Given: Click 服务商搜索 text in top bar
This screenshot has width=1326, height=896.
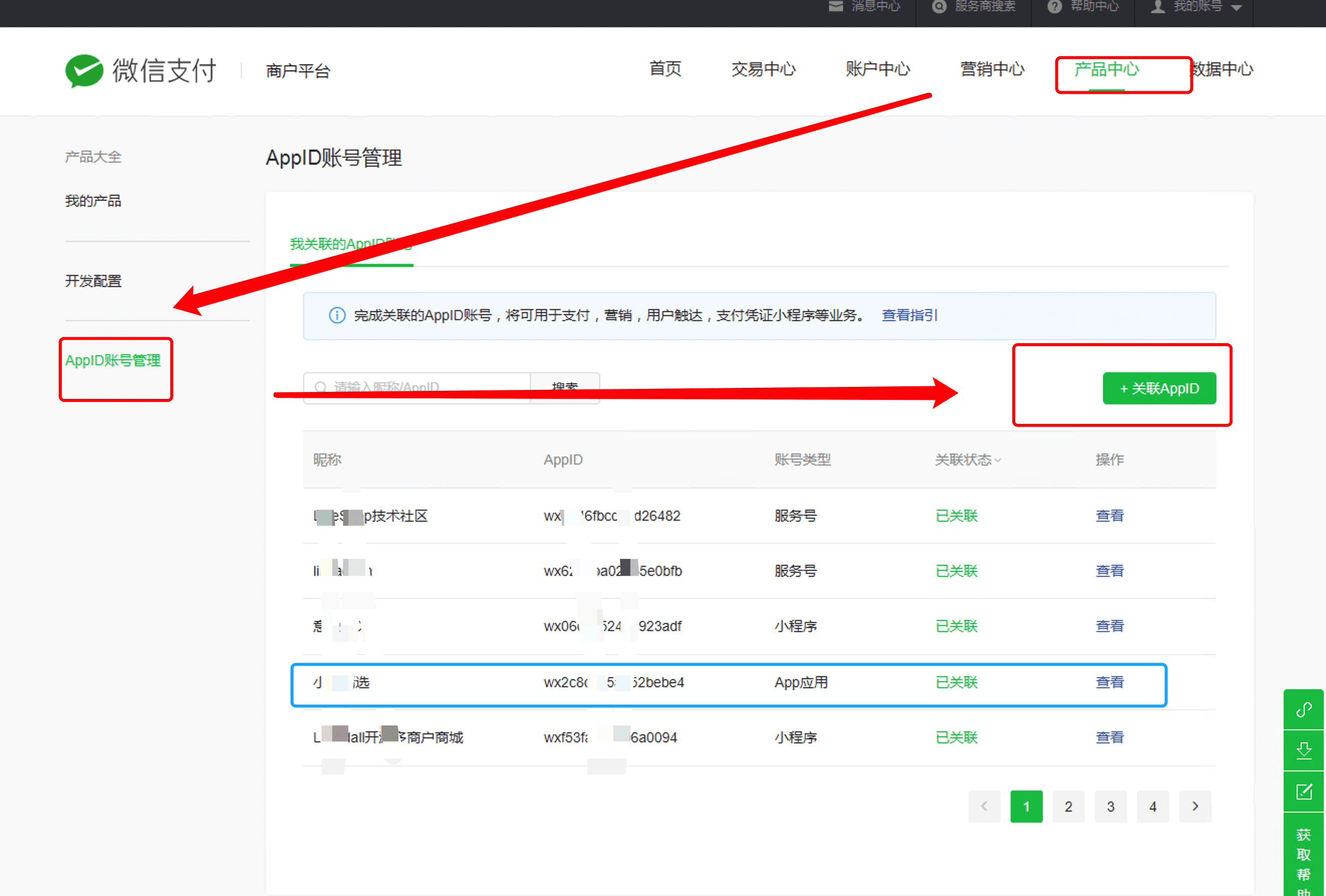Looking at the screenshot, I should coord(985,7).
